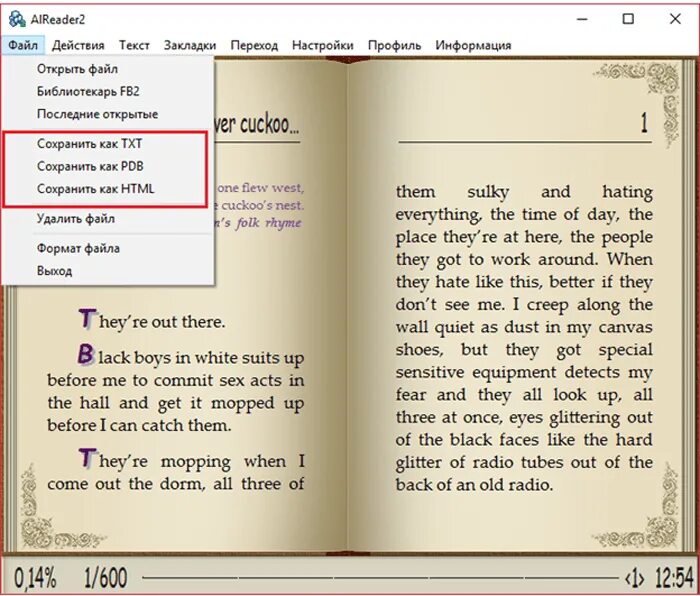
Task: Click the "They're out there." line
Action: tap(152, 321)
